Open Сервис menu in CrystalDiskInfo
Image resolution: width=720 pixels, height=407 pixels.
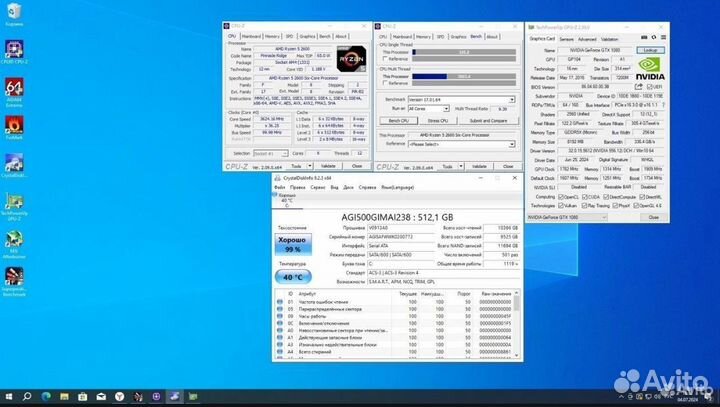pyautogui.click(x=317, y=187)
